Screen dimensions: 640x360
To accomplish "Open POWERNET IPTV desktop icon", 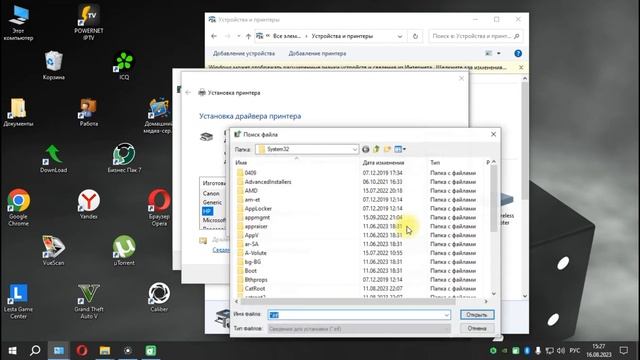I will click(x=89, y=22).
